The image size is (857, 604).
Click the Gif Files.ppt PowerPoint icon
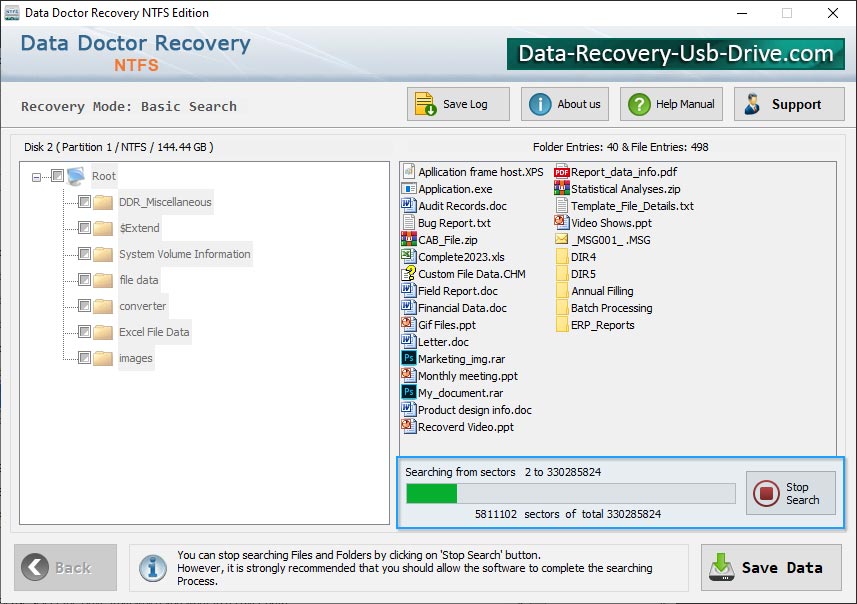tap(409, 324)
